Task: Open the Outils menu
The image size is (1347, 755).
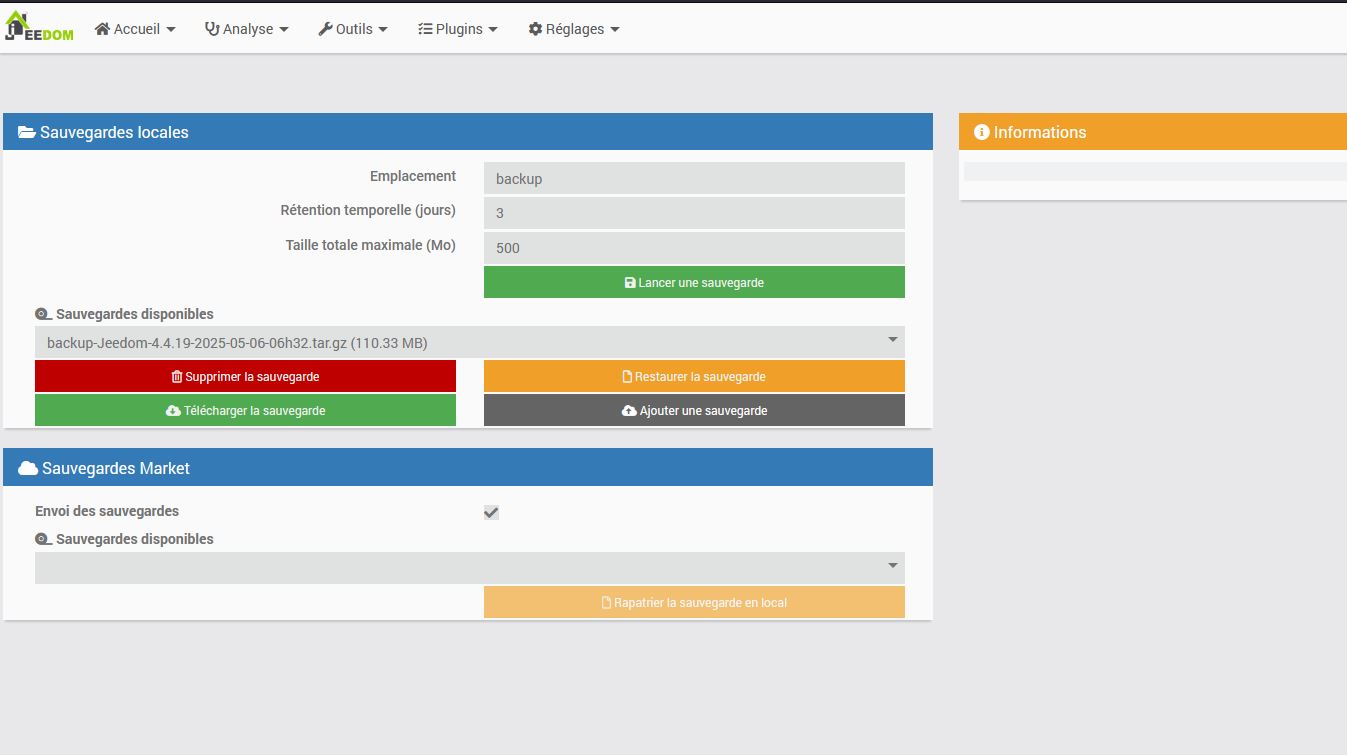Action: [x=353, y=29]
